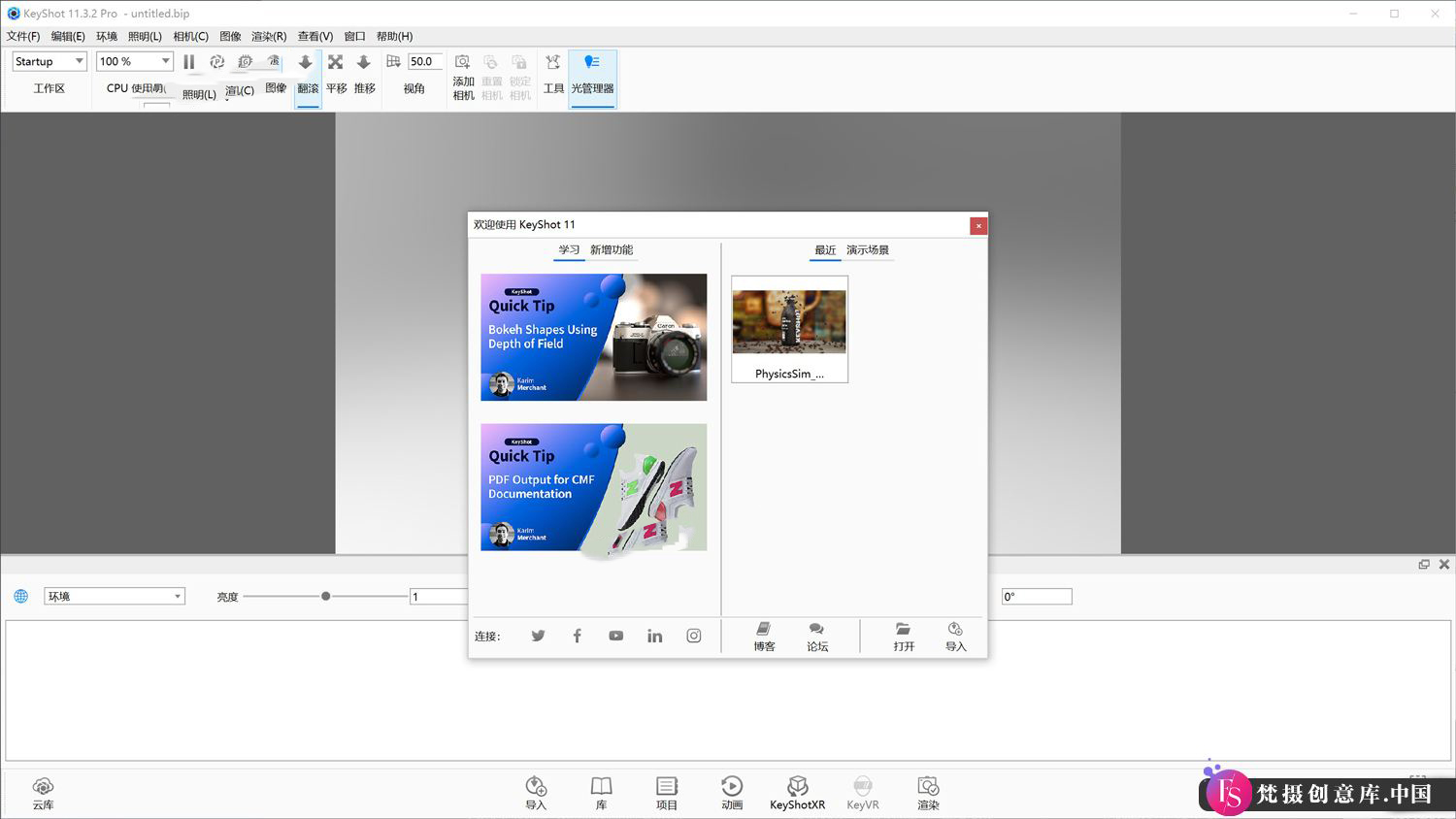Switch to the Learn (学习) tab
1456x819 pixels.
point(569,250)
